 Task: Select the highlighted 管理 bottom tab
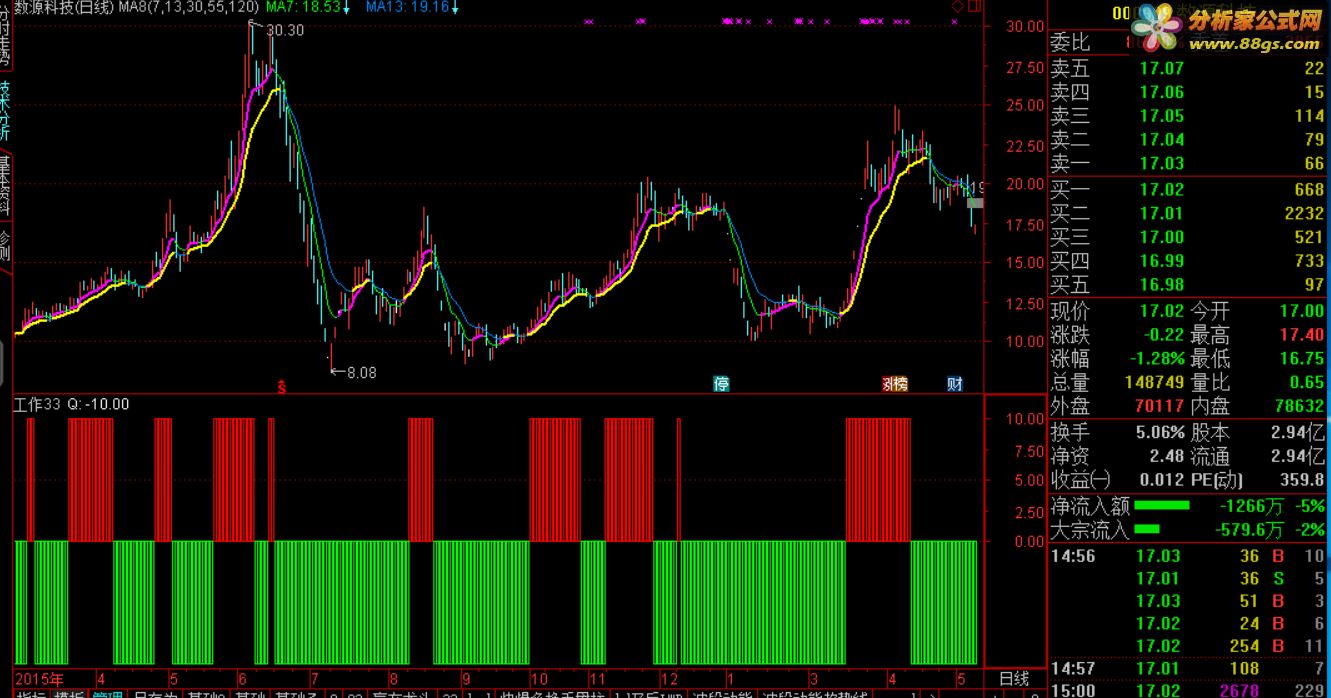(109, 692)
